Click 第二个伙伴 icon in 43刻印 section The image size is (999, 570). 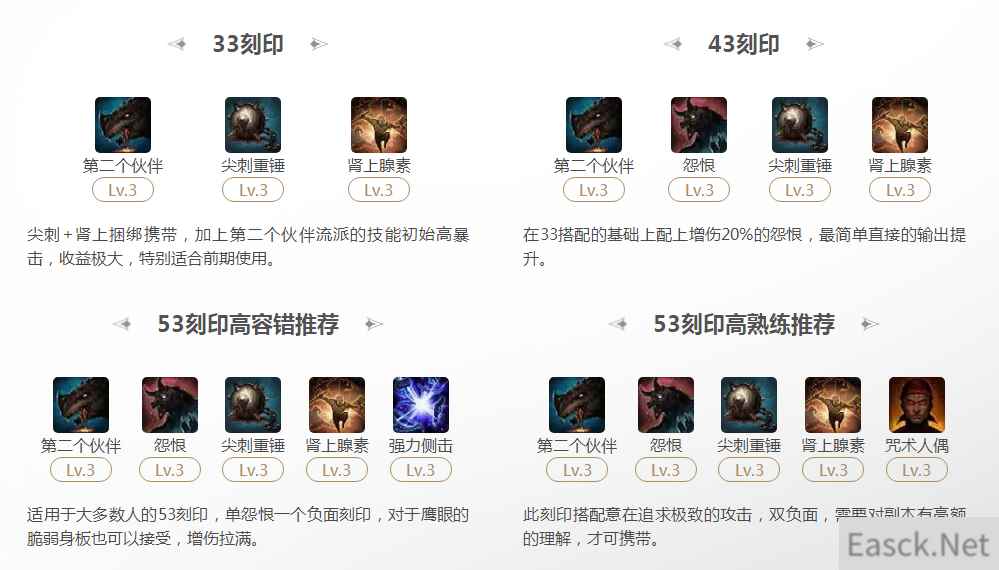pyautogui.click(x=594, y=125)
